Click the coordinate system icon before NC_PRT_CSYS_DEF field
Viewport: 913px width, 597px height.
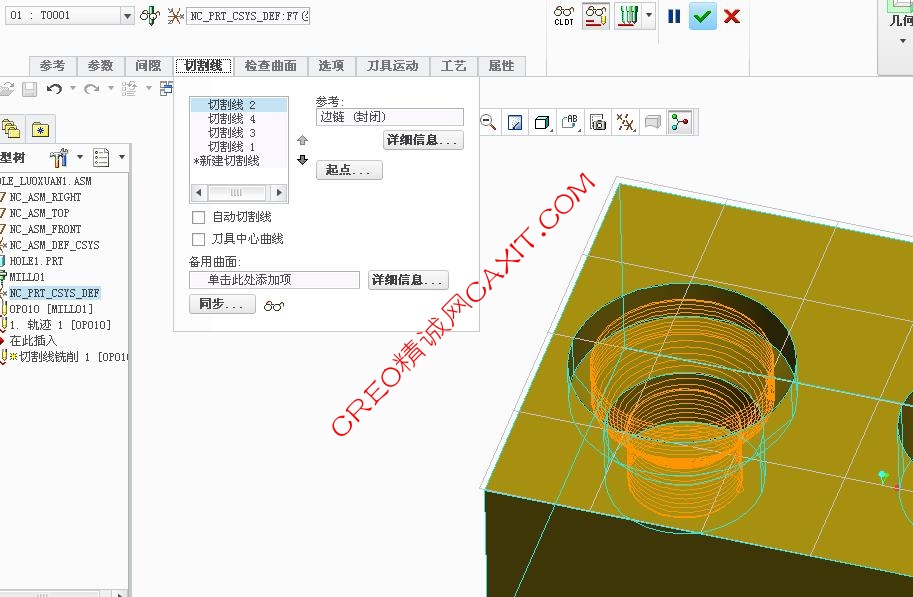click(175, 16)
